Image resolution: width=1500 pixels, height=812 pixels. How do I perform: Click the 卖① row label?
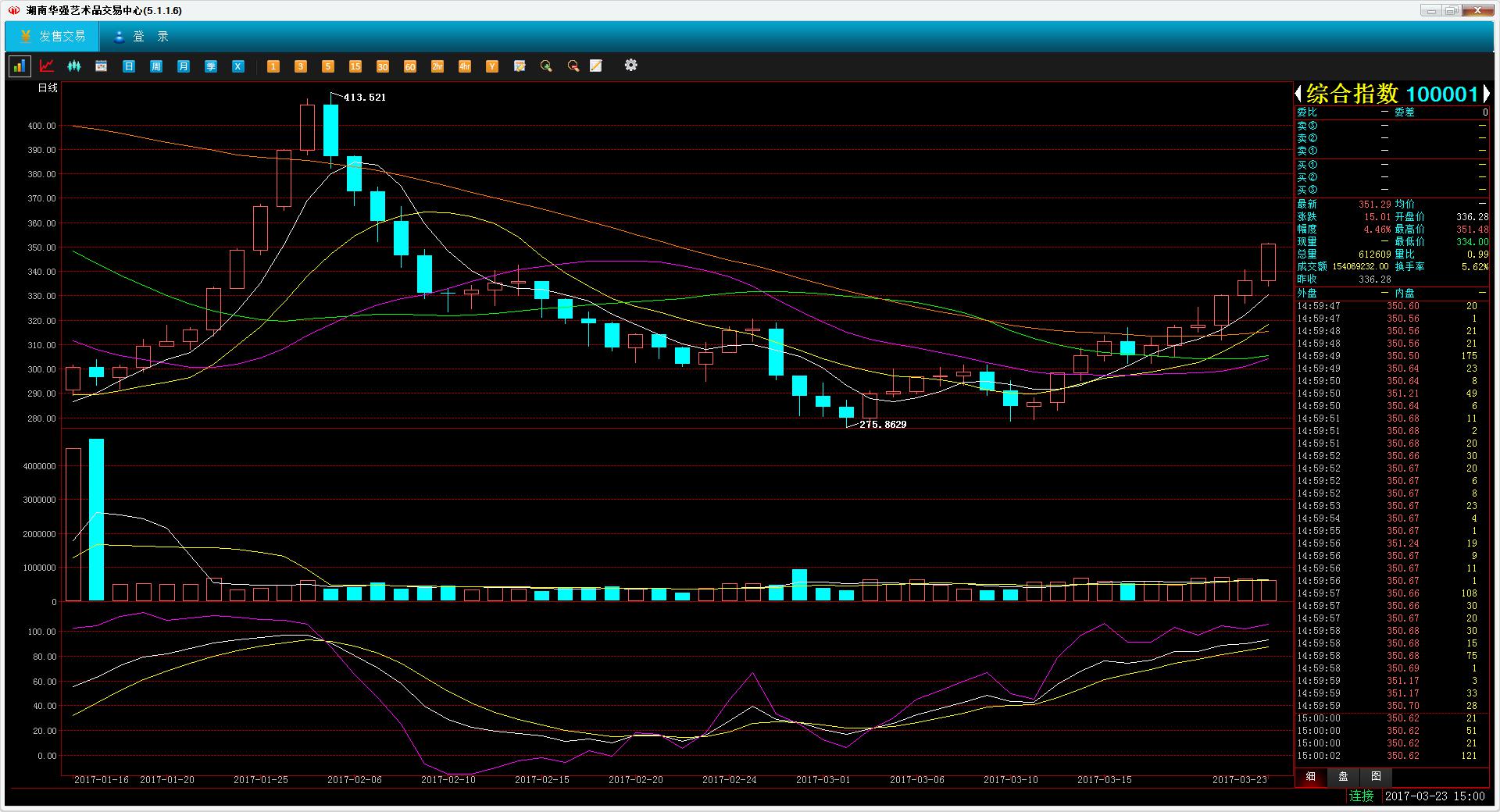coord(1307,151)
